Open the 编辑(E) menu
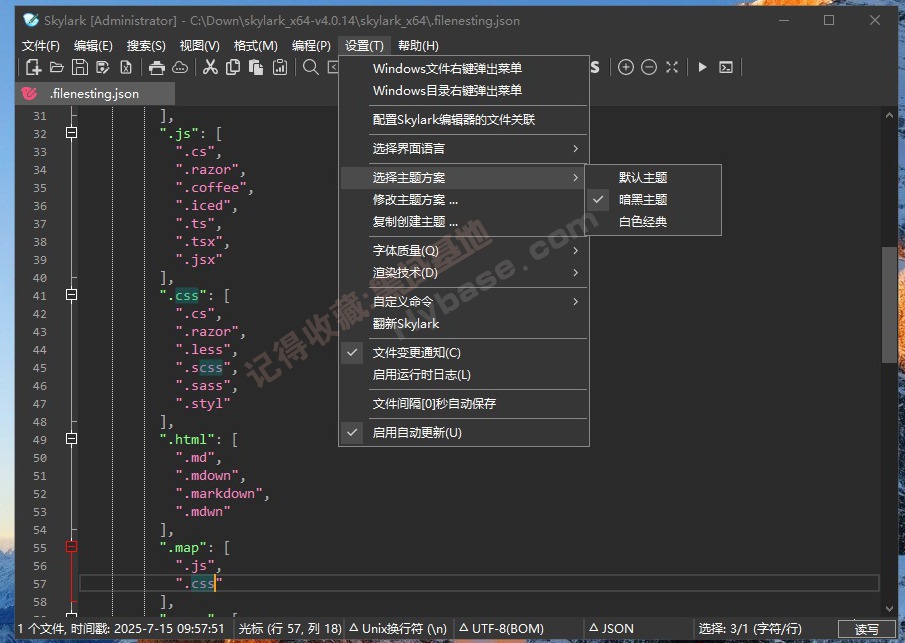Screen dimensions: 905x643 coord(93,46)
